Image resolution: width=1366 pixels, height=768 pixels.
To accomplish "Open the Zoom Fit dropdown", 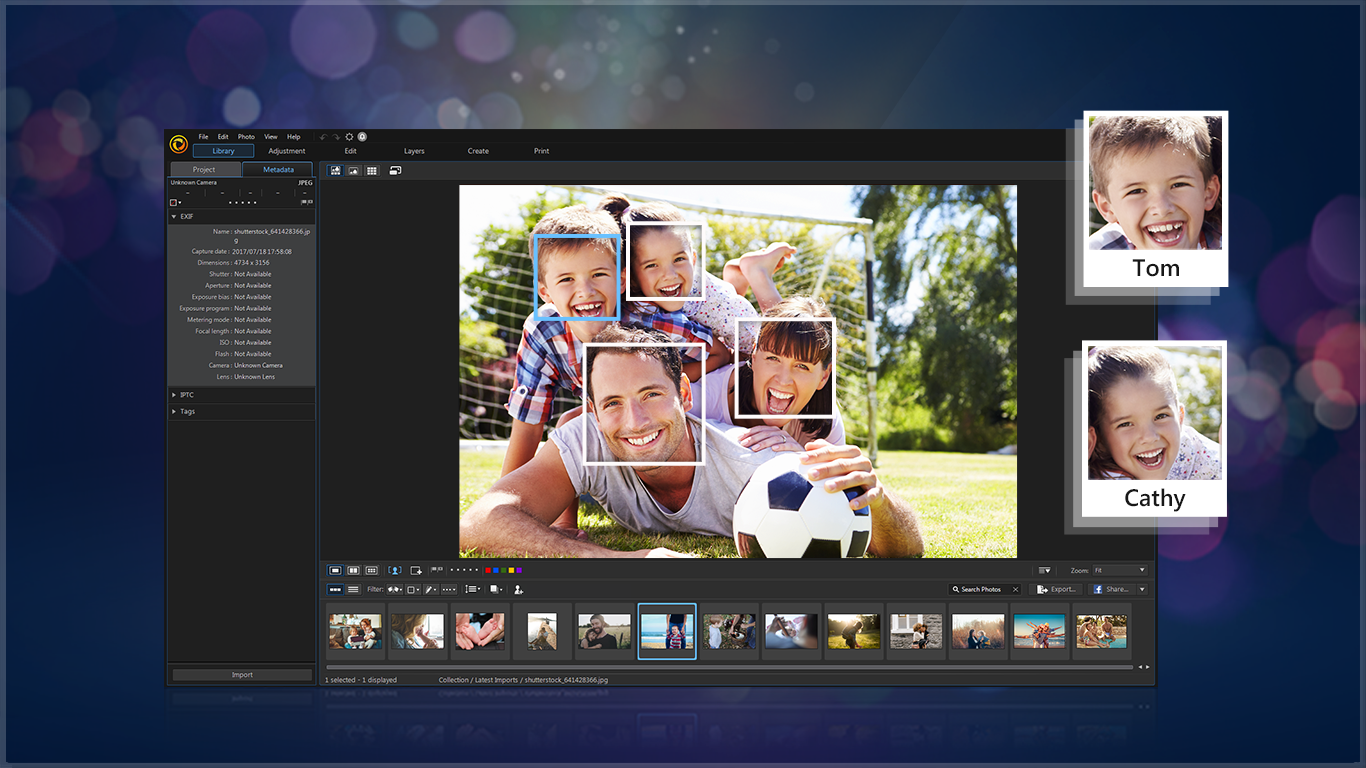I will point(1120,570).
